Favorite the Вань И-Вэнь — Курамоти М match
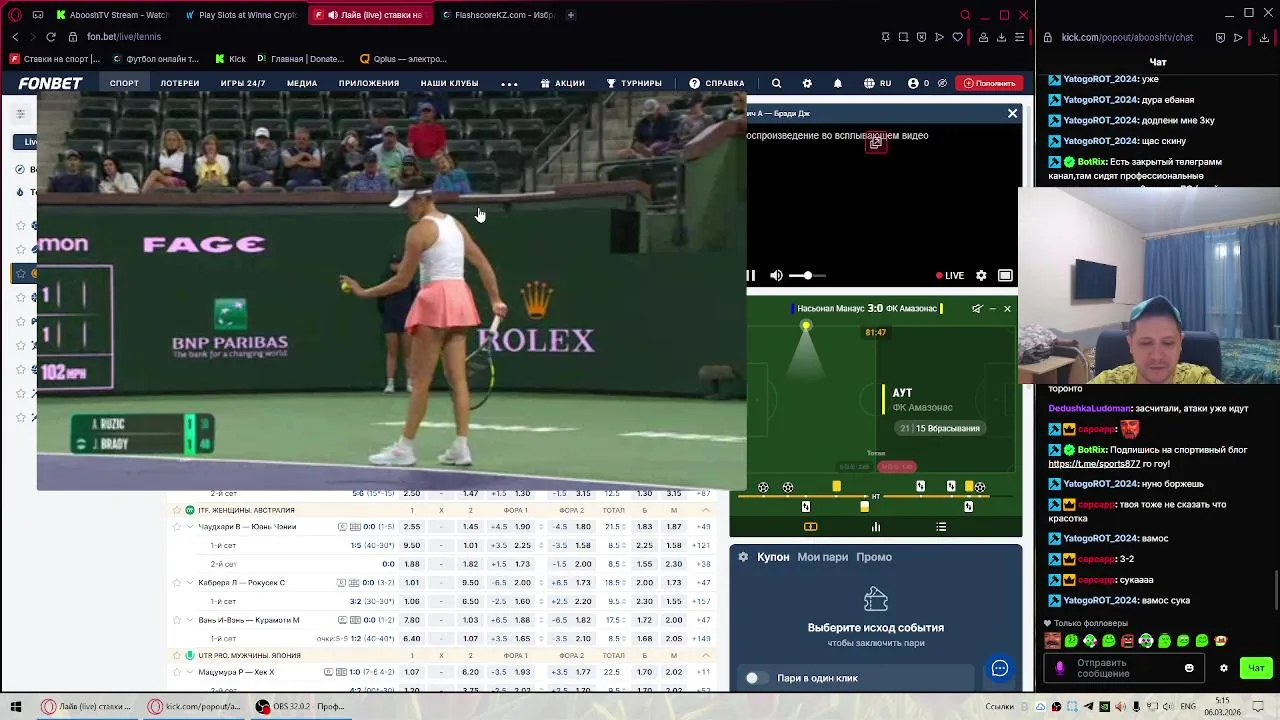 (x=177, y=620)
